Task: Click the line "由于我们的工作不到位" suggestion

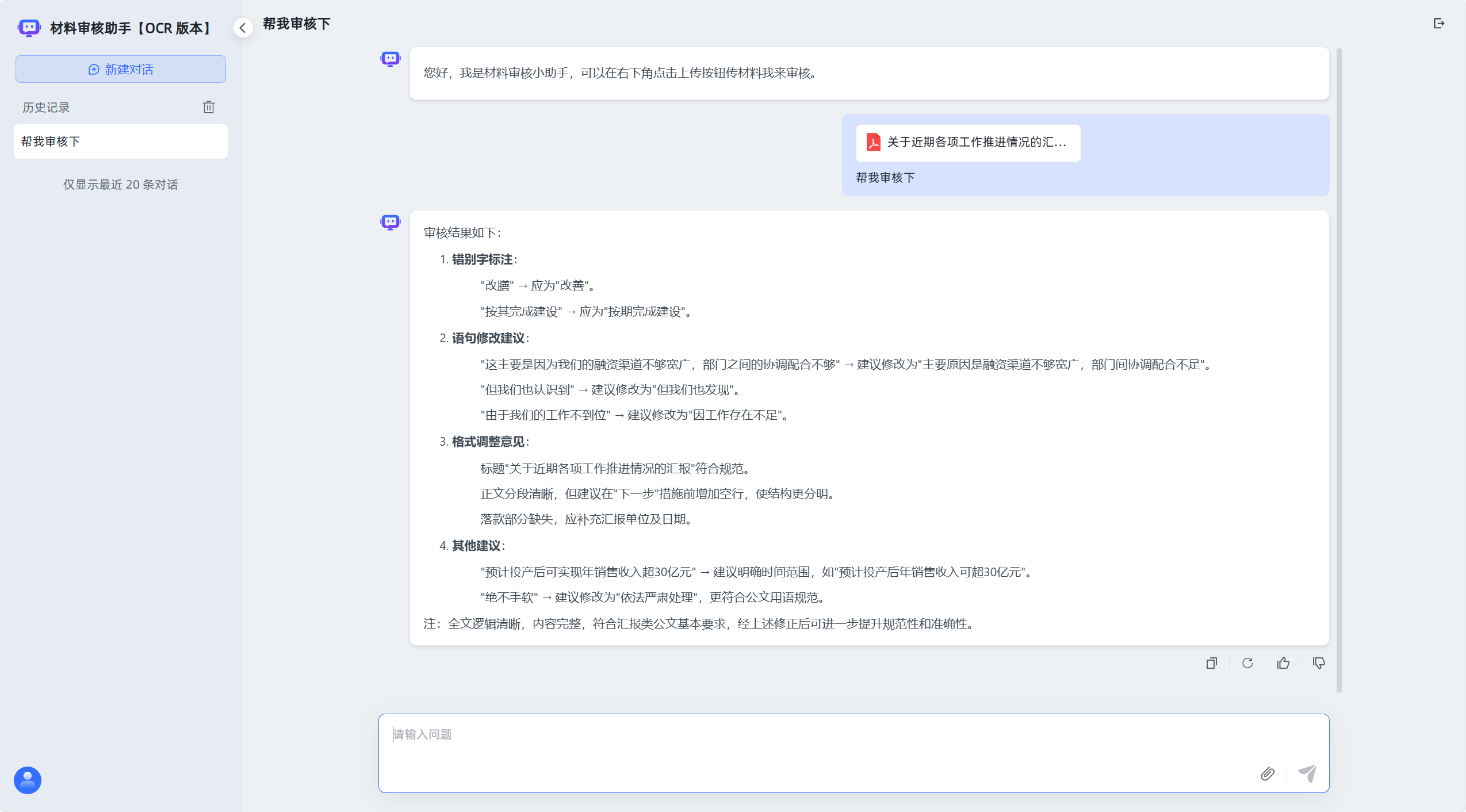Action: (634, 415)
